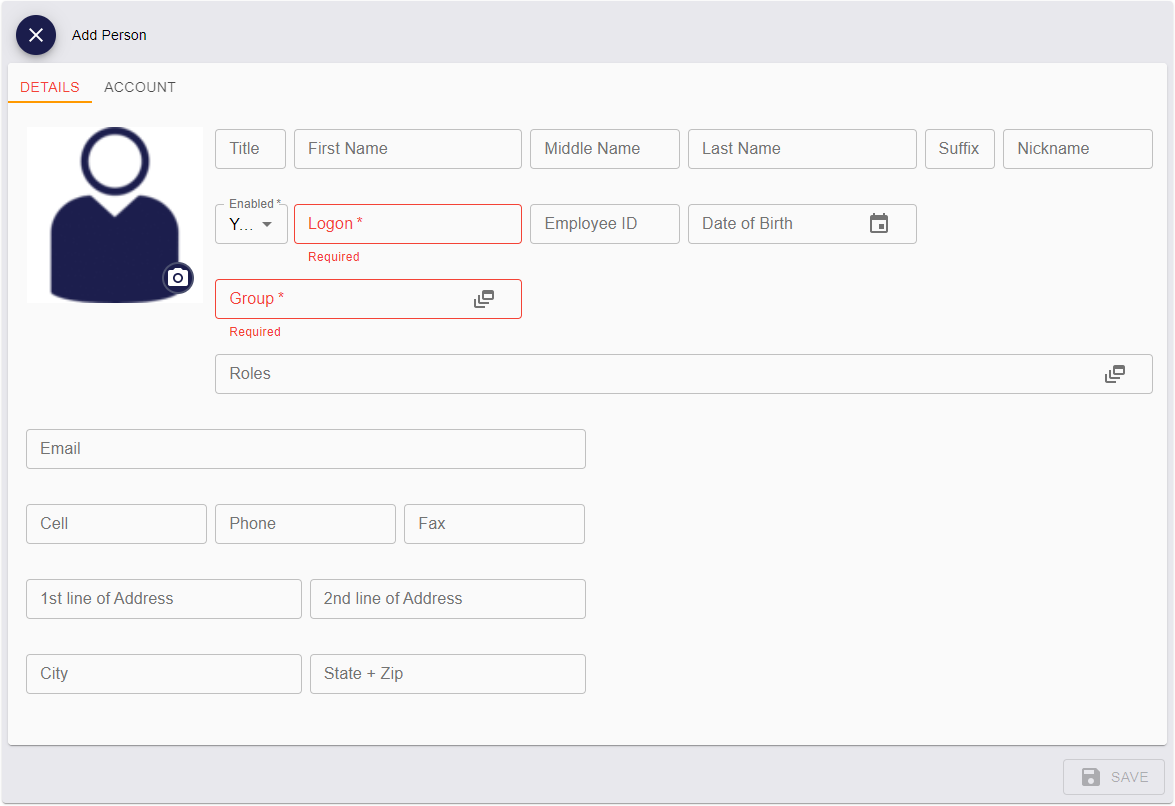Image resolution: width=1175 pixels, height=806 pixels.
Task: Select the Cell number field
Action: tap(116, 524)
